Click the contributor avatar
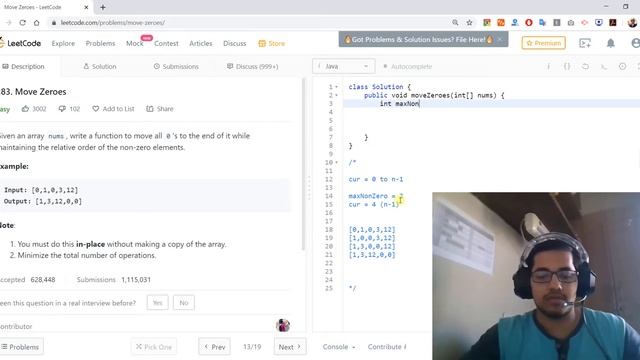Screen dimensions: 640x360 coord(283,325)
